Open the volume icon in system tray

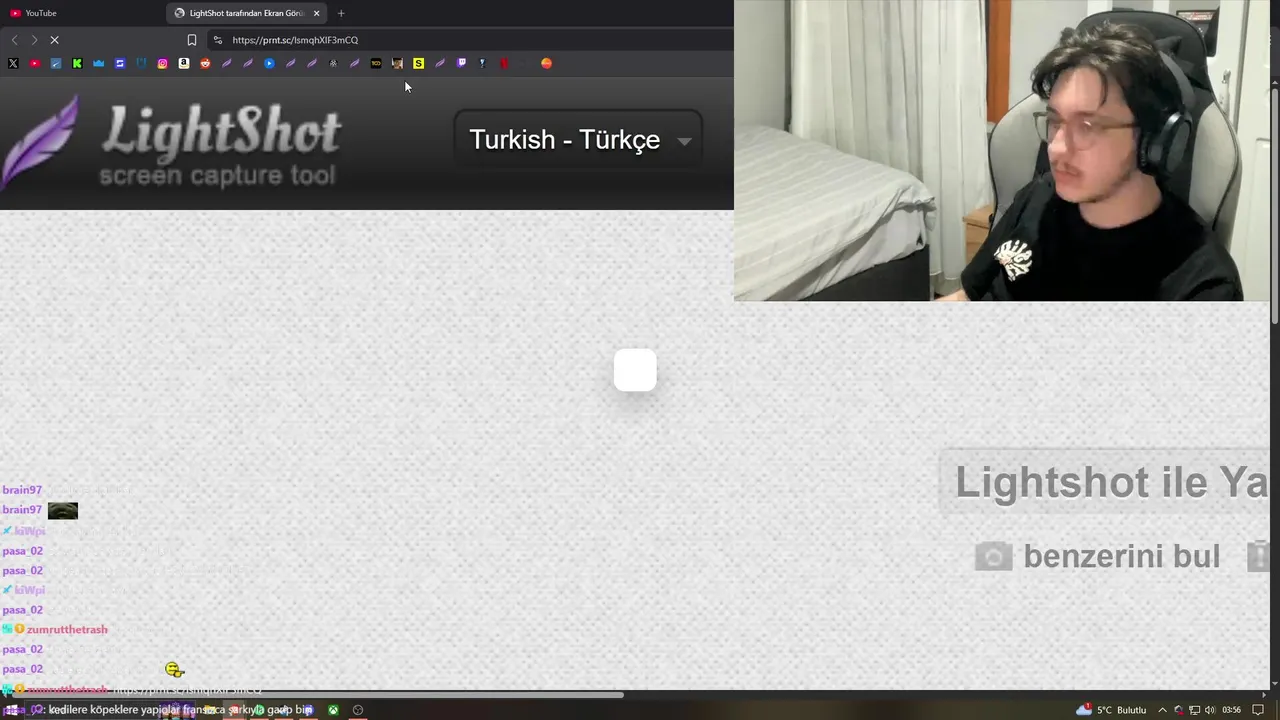click(1210, 710)
